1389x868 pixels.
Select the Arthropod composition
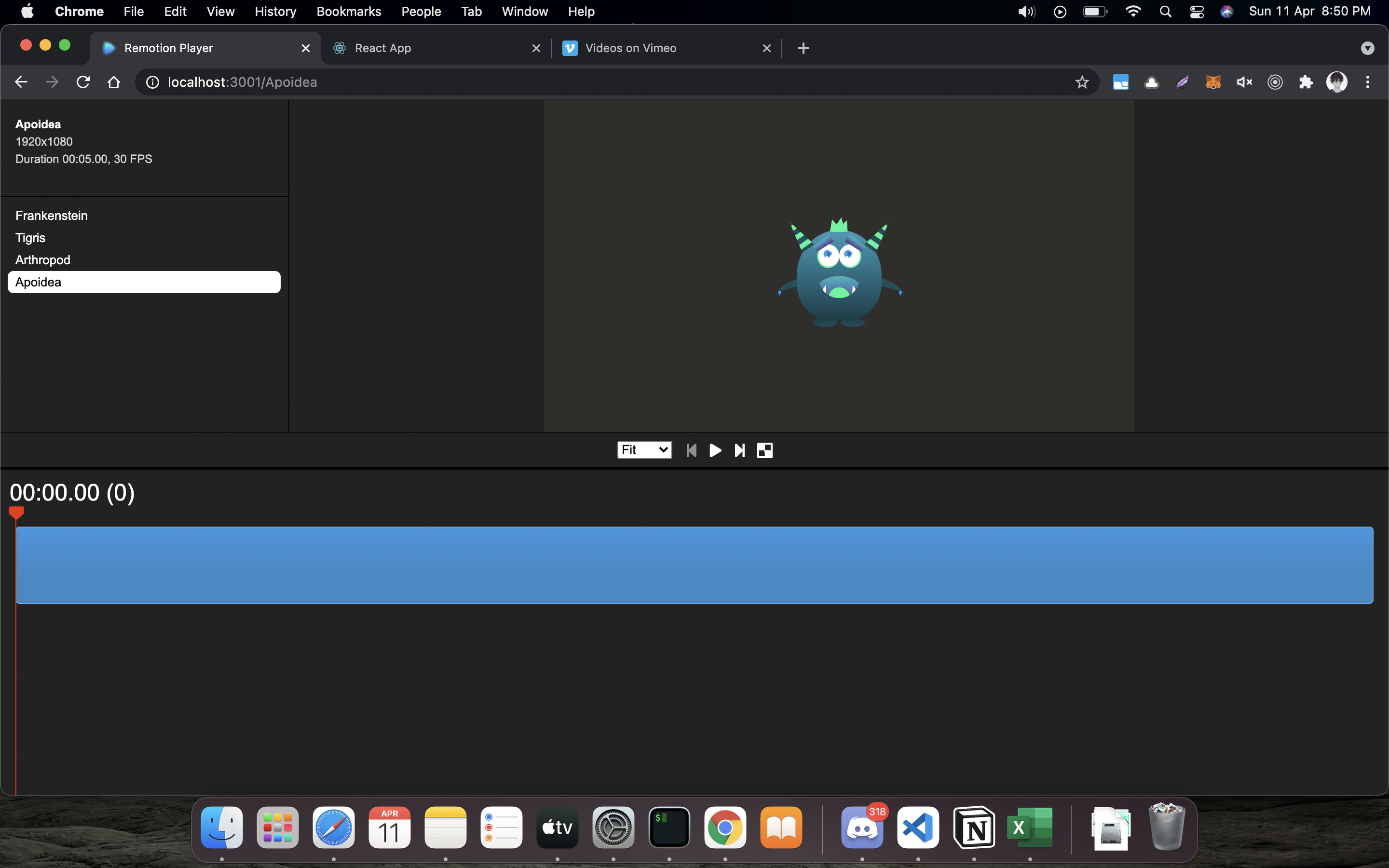pos(43,260)
